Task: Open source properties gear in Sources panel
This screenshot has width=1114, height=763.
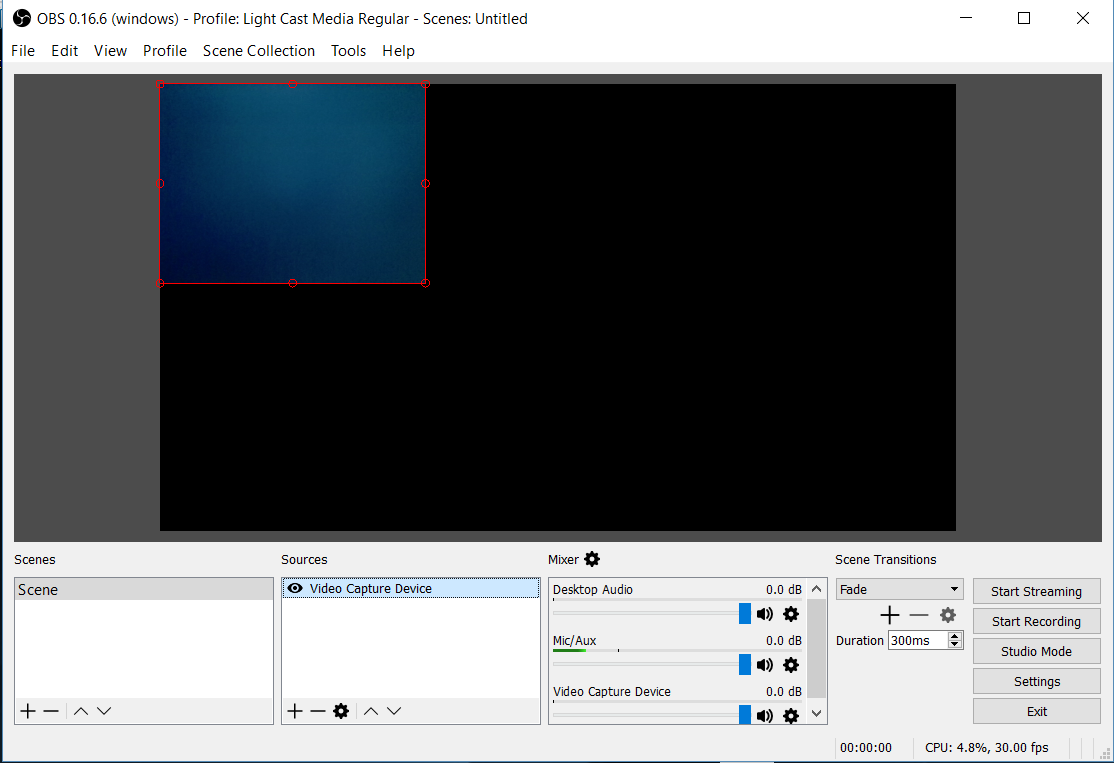Action: pyautogui.click(x=341, y=711)
